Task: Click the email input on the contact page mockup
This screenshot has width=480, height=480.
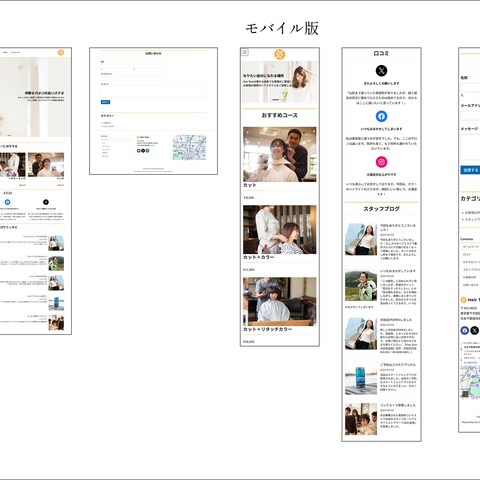Action: (x=132, y=78)
